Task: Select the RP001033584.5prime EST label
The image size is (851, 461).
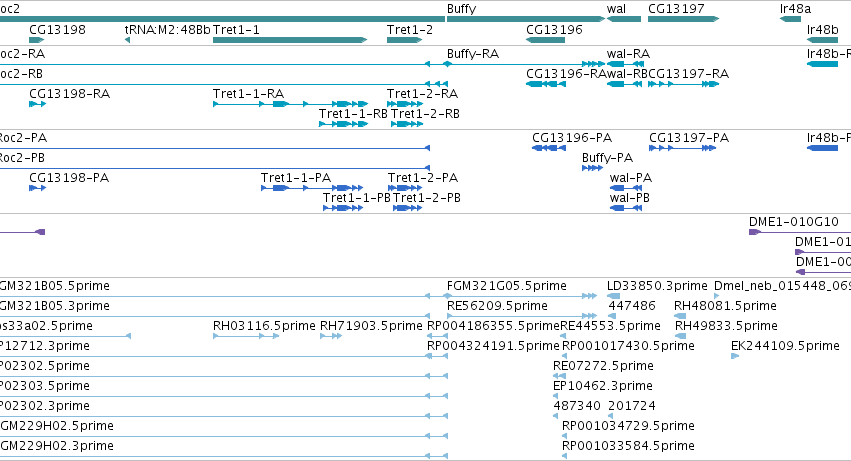Action: pos(628,446)
